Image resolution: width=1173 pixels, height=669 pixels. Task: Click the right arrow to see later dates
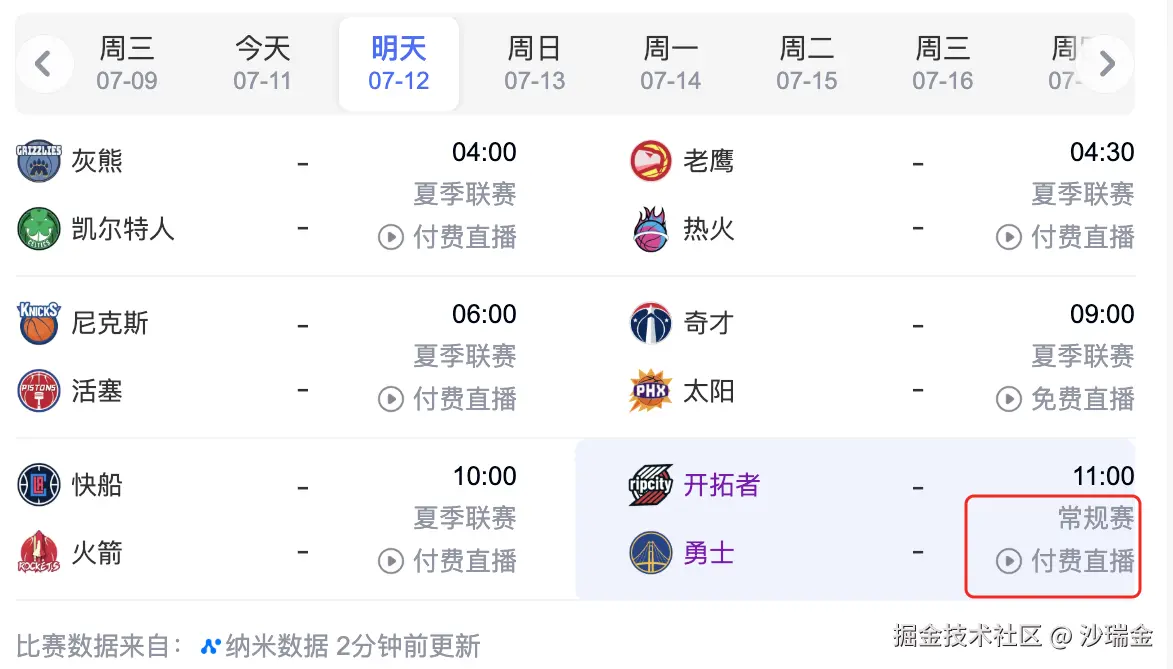(x=1107, y=63)
